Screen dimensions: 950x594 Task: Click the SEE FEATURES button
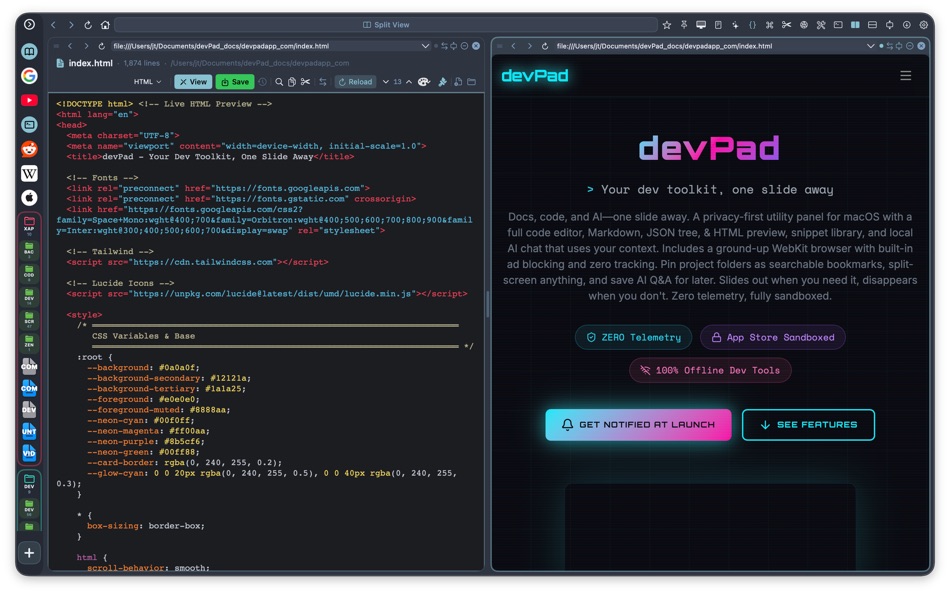(808, 424)
